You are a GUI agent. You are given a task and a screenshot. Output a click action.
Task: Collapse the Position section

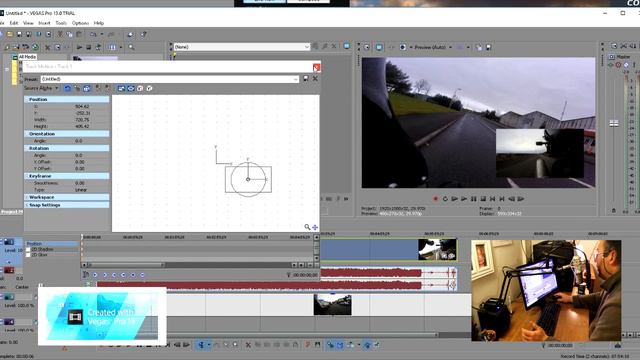pyautogui.click(x=67, y=99)
